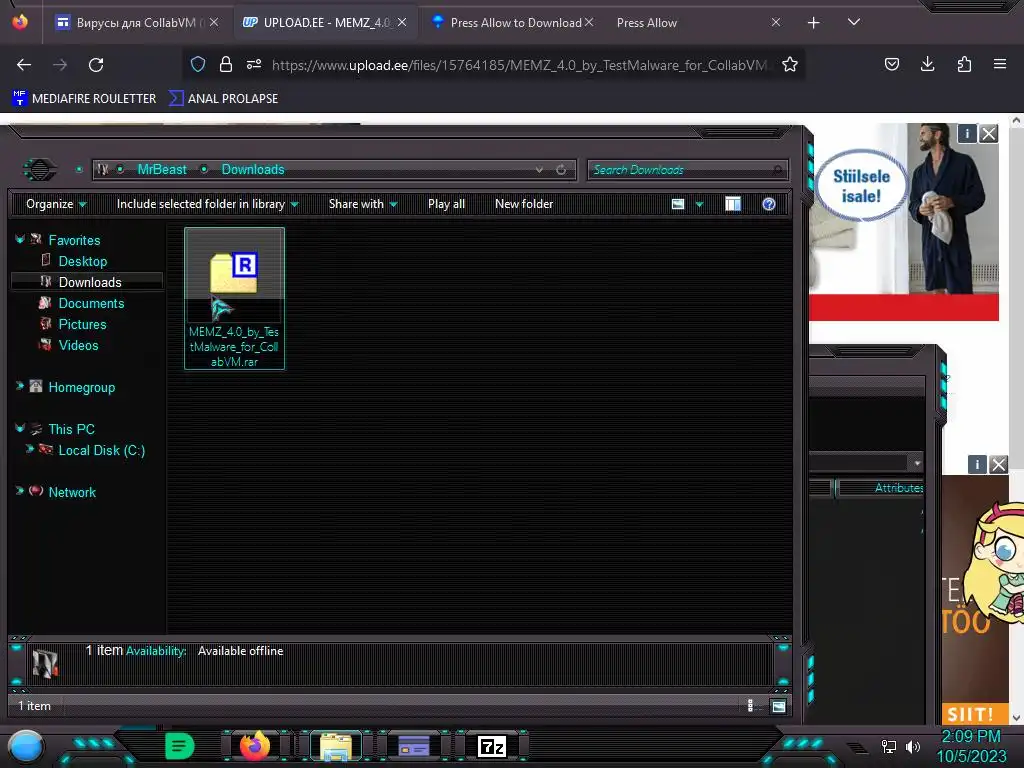Image resolution: width=1024 pixels, height=768 pixels.
Task: Open MEDIAFIRE ROULETTER bookmark
Action: [x=84, y=99]
